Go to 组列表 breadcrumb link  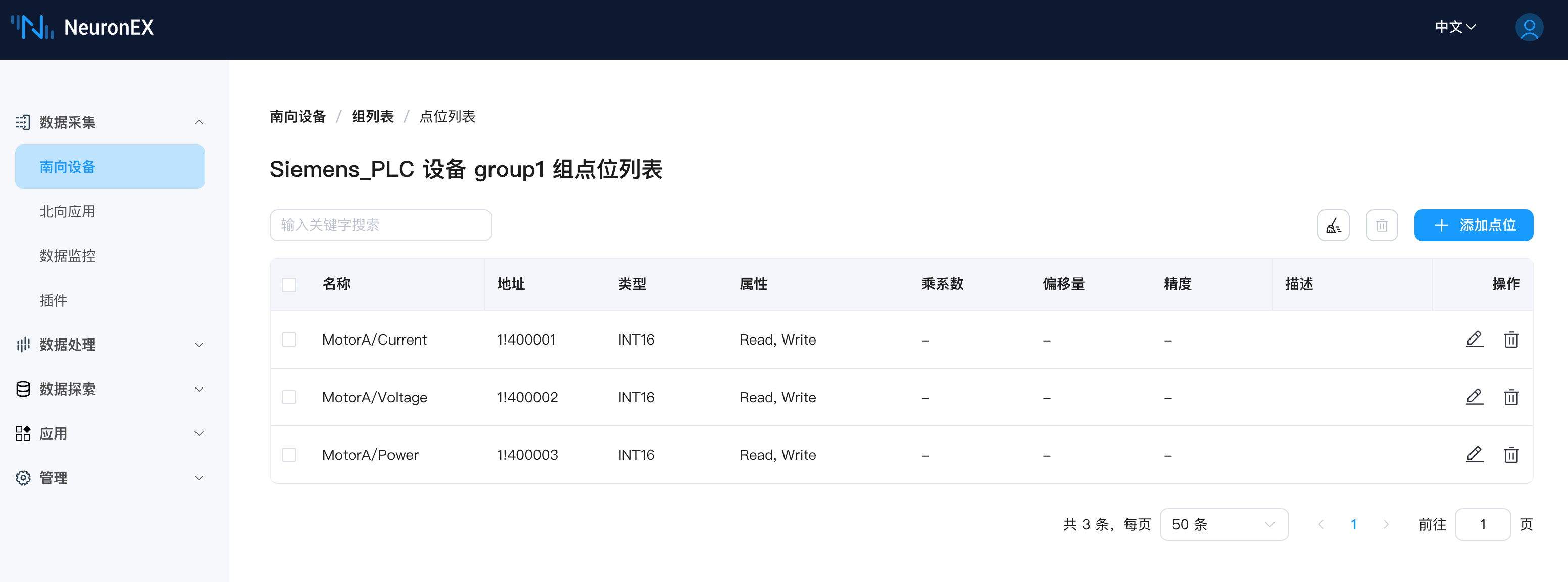tap(372, 116)
